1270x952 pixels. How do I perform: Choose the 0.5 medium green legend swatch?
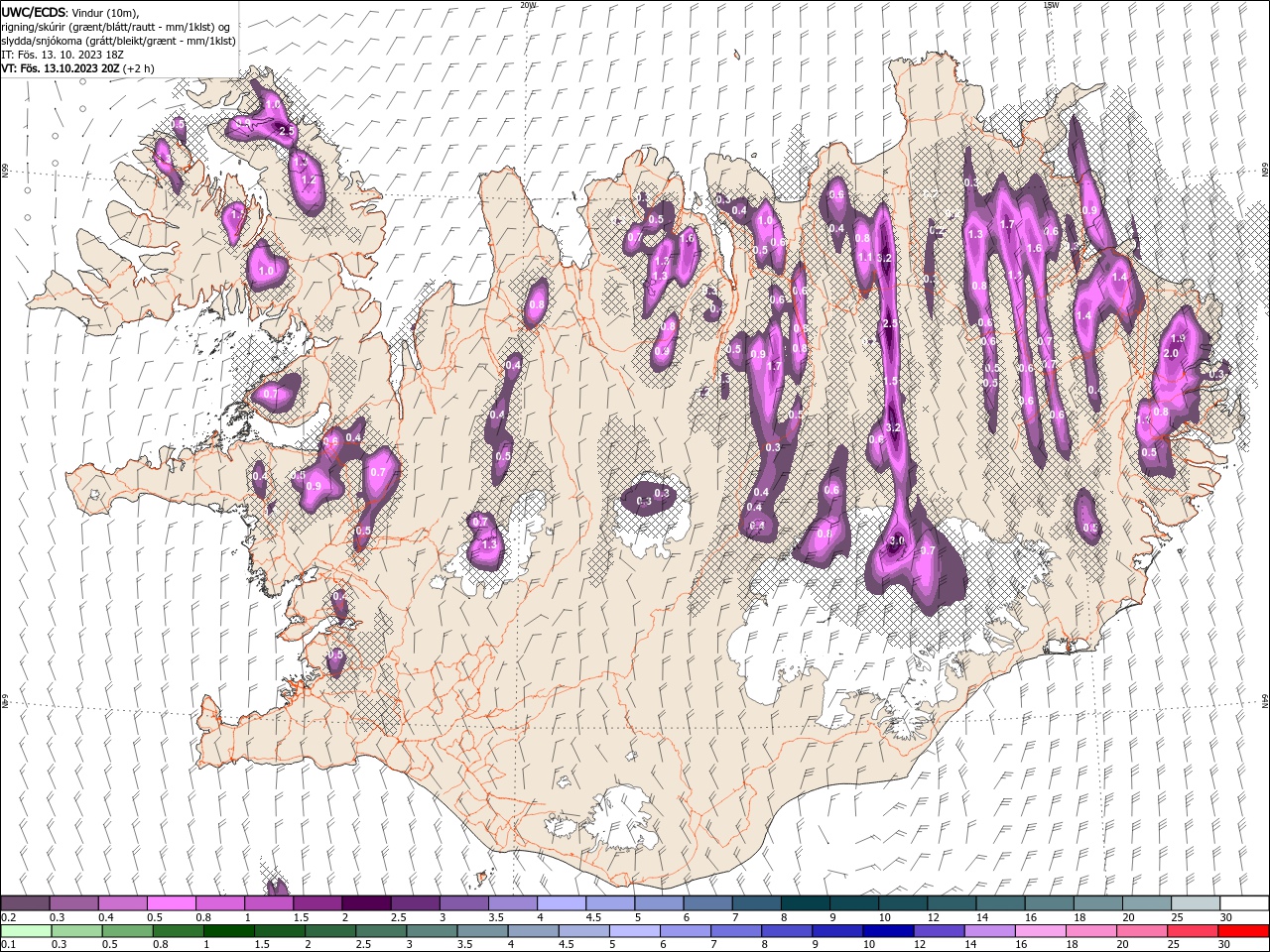point(126,931)
